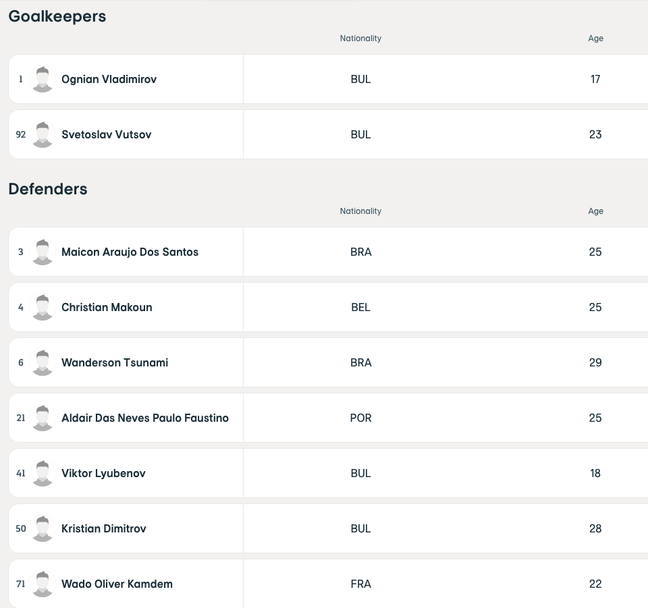Select the Christian Makoun name link

tap(107, 307)
